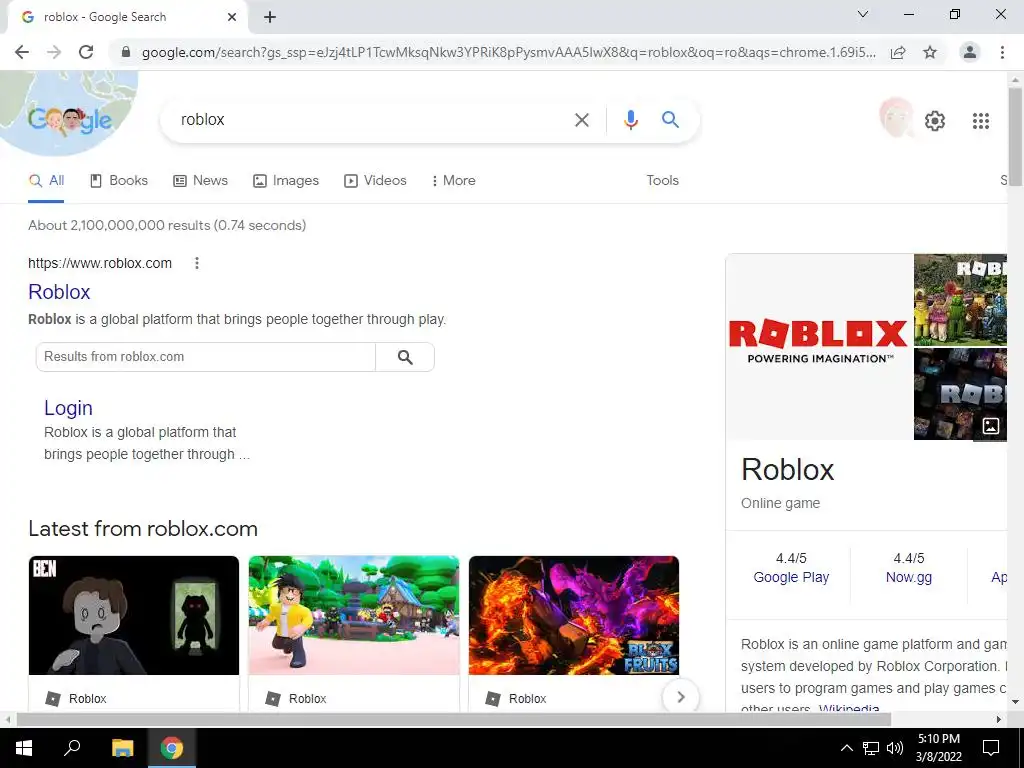This screenshot has width=1024, height=768.
Task: Open options for the roblox.com result
Action: [197, 263]
